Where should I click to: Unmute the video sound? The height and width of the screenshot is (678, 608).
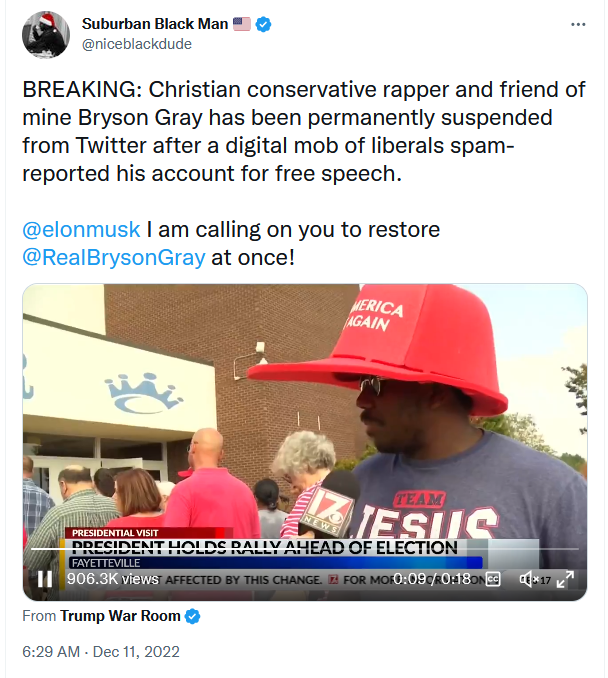[x=527, y=579]
